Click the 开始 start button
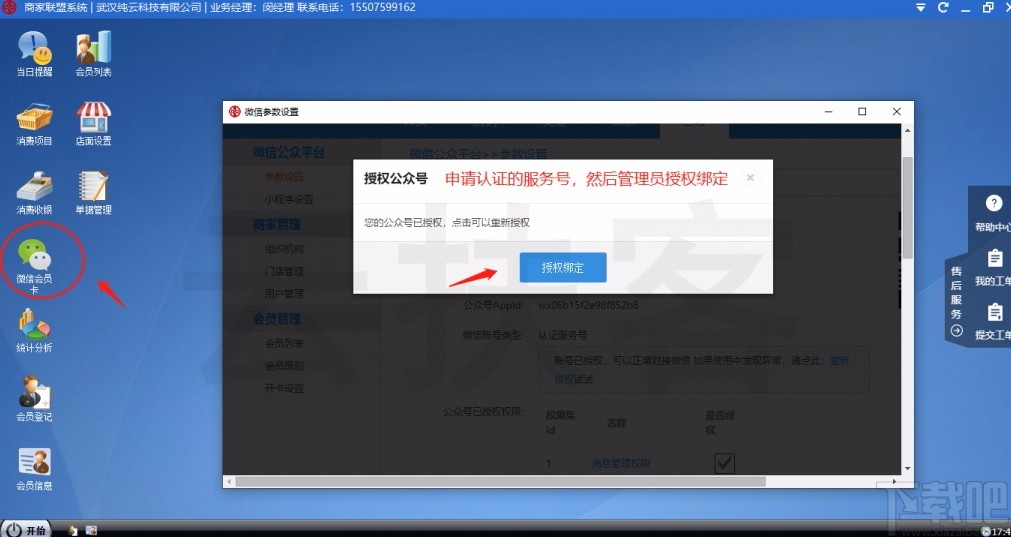1011x537 pixels. [x=26, y=529]
